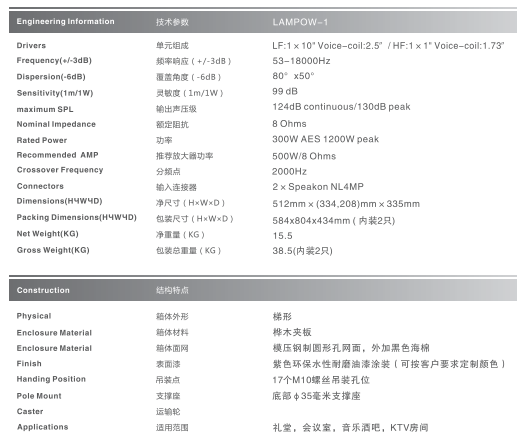Screen dimensions: 517x438
Task: Click the '单元组成' Chinese label
Action: (x=172, y=45)
